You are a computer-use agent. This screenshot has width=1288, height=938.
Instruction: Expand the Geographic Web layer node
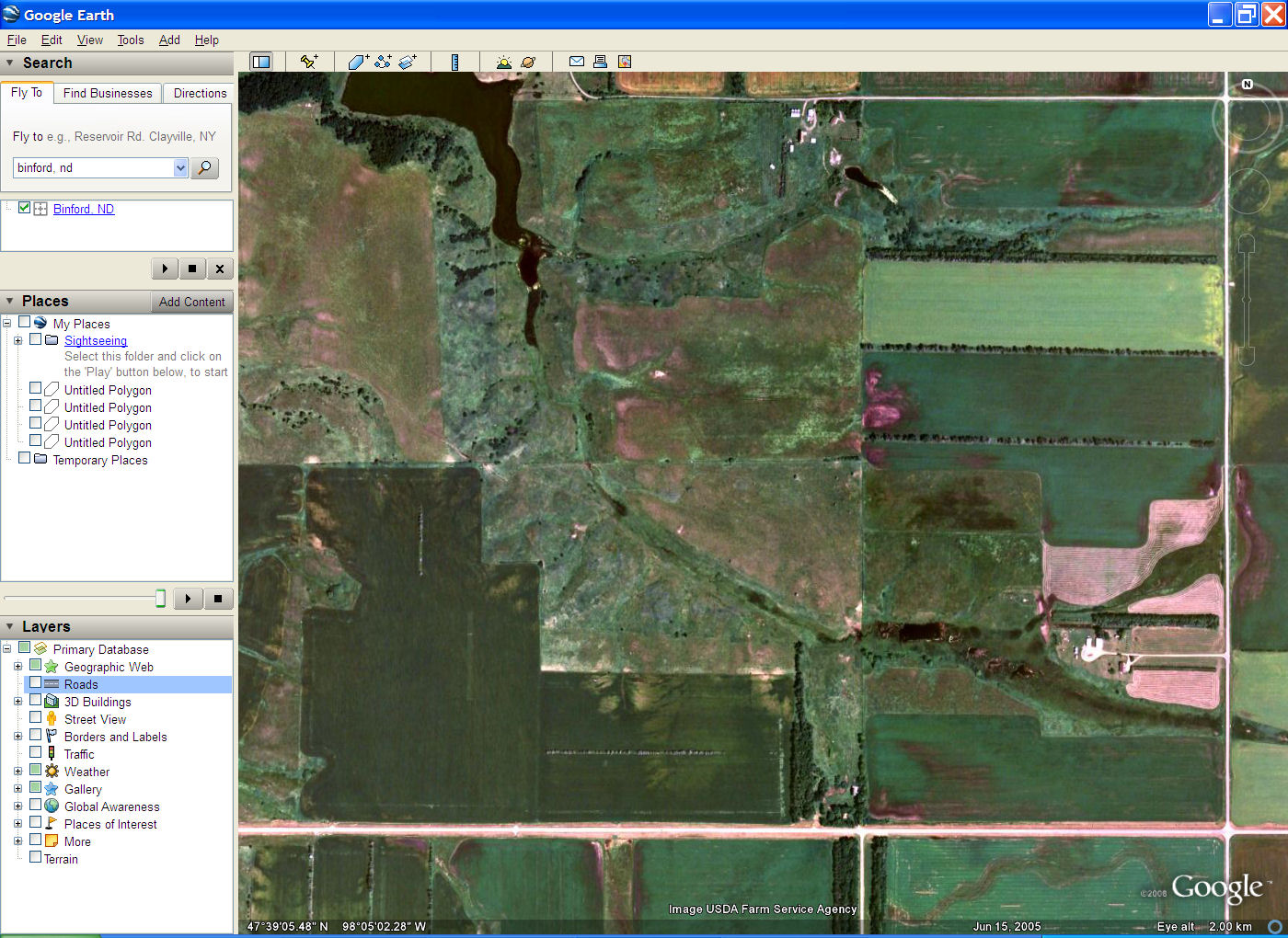[x=17, y=667]
